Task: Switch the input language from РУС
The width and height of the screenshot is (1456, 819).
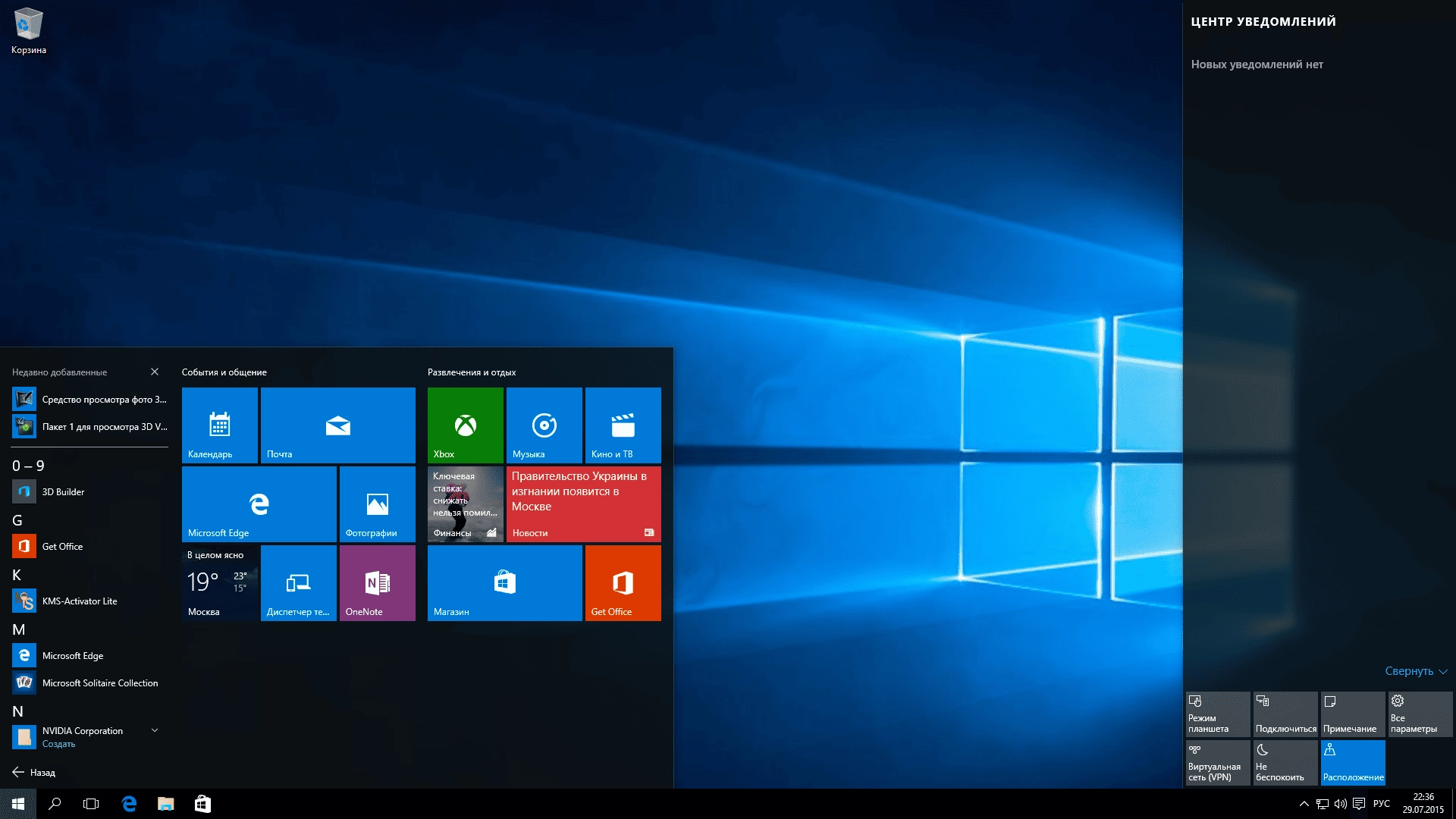Action: 1382,804
